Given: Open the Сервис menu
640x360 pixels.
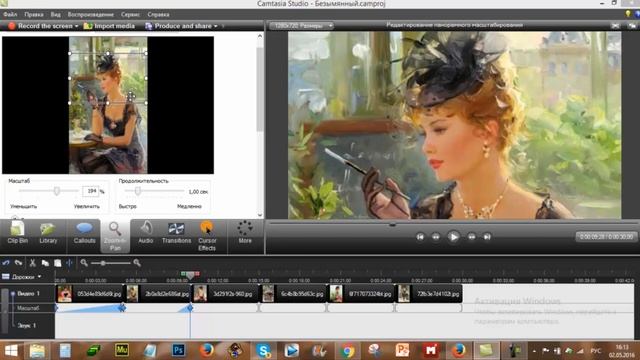Looking at the screenshot, I should 130,14.
